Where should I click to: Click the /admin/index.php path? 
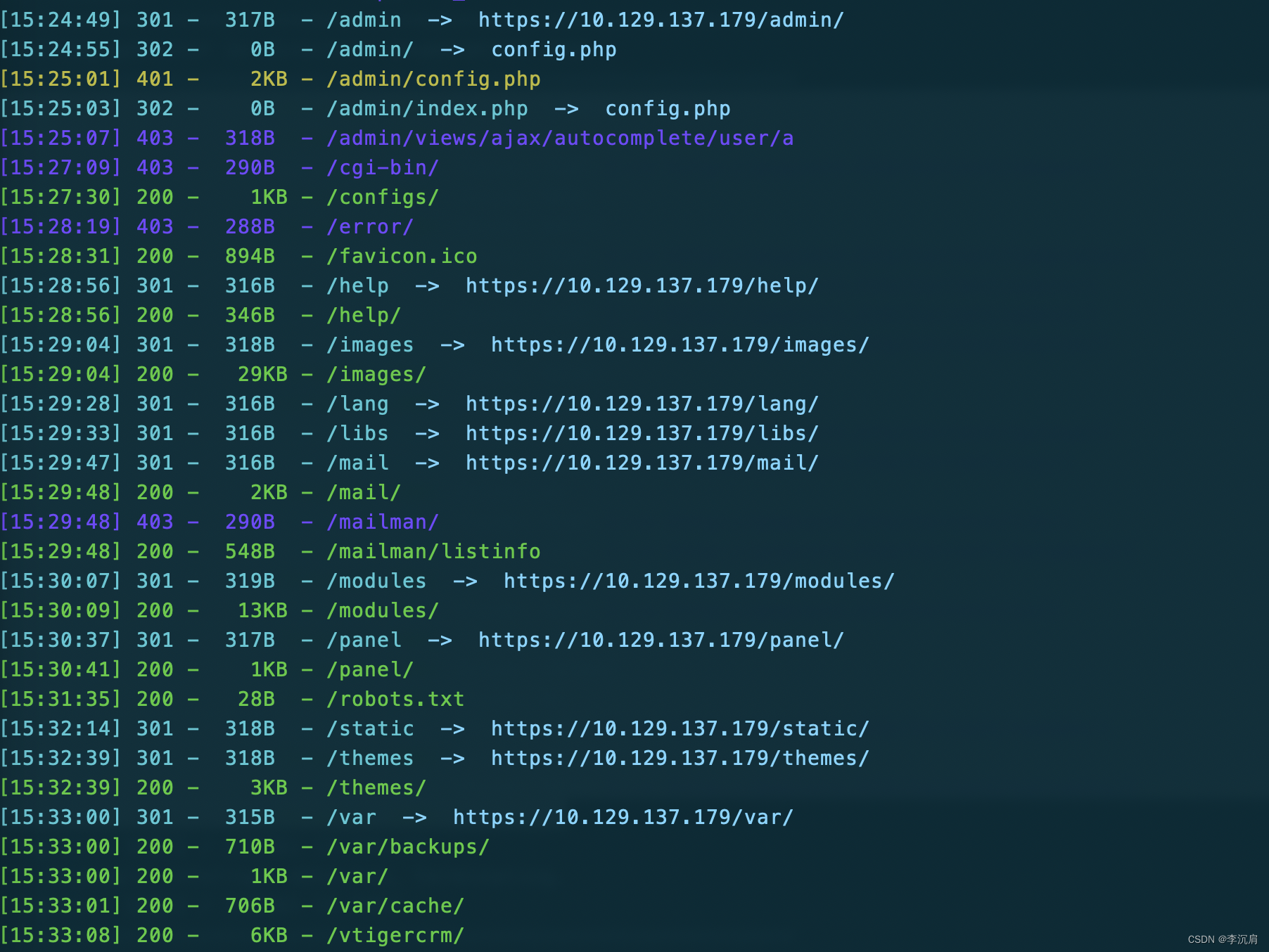(427, 108)
